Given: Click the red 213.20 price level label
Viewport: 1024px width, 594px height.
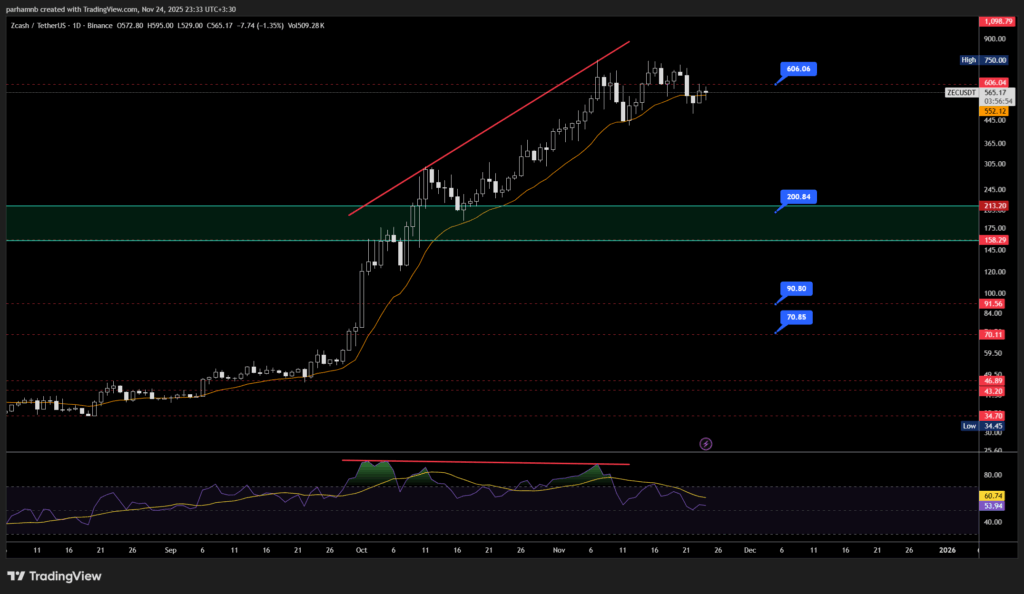Looking at the screenshot, I should coord(993,206).
